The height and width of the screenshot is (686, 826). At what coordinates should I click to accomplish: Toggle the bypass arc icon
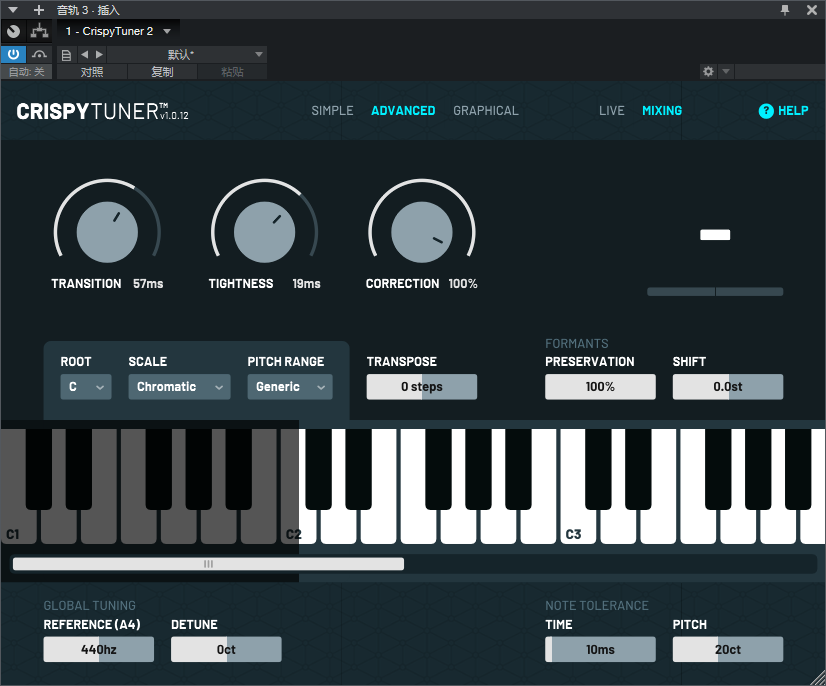pos(39,54)
